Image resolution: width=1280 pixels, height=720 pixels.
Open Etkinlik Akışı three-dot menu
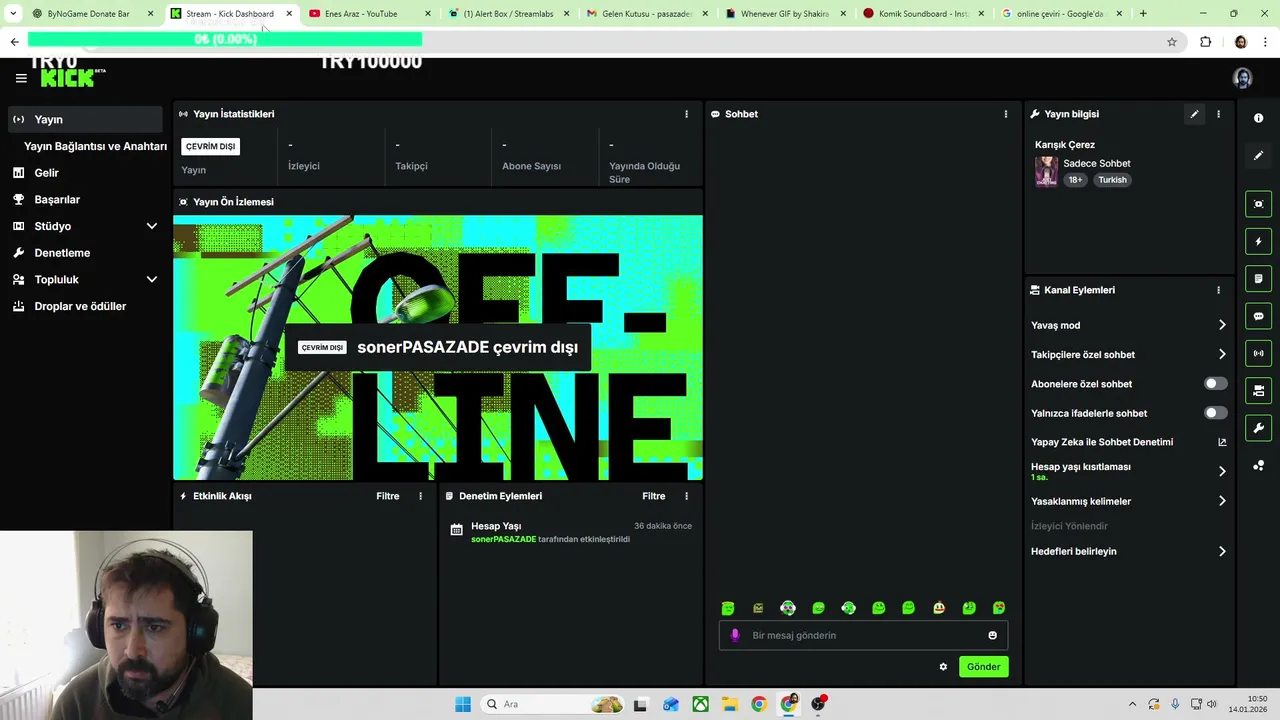click(420, 496)
